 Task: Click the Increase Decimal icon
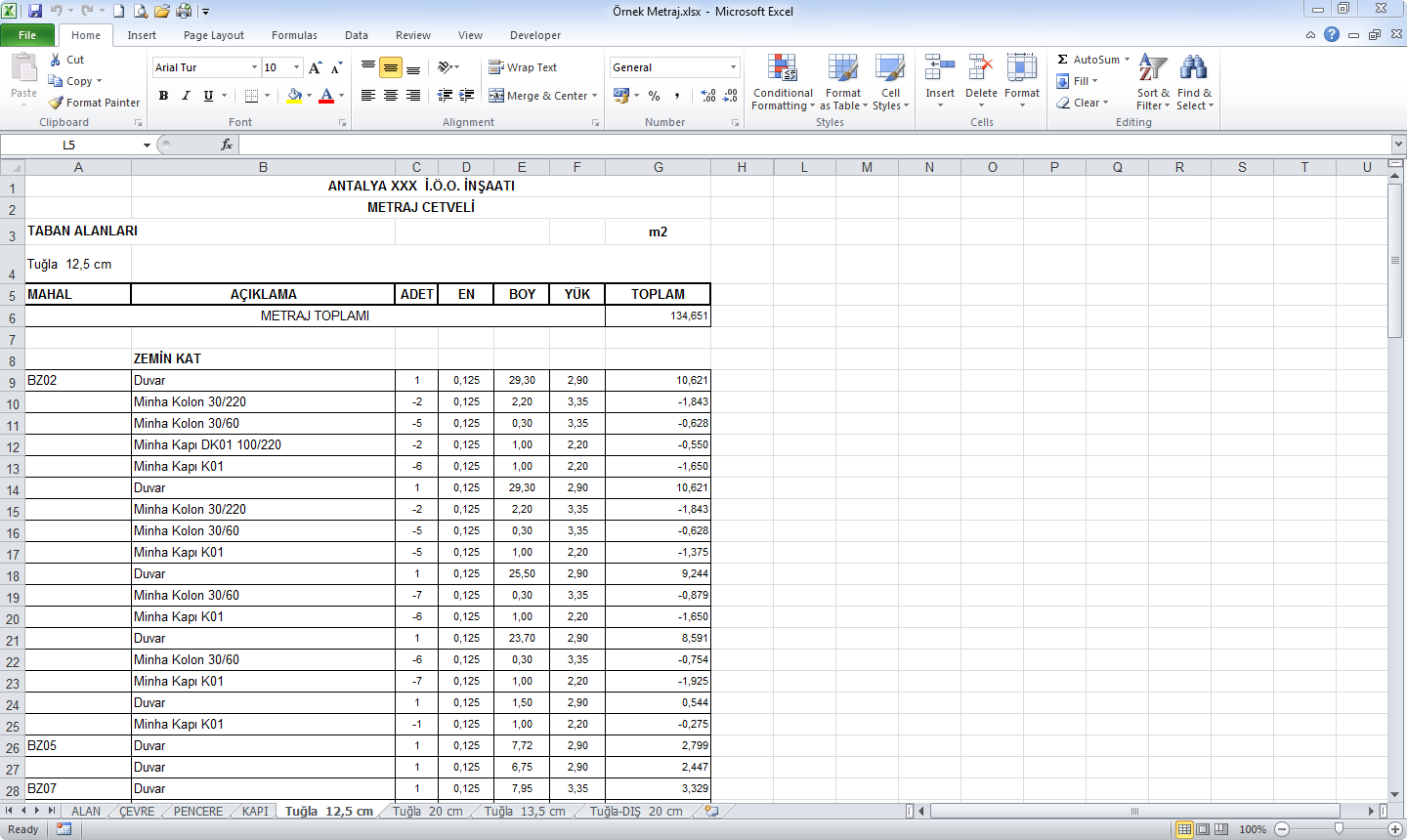[708, 96]
